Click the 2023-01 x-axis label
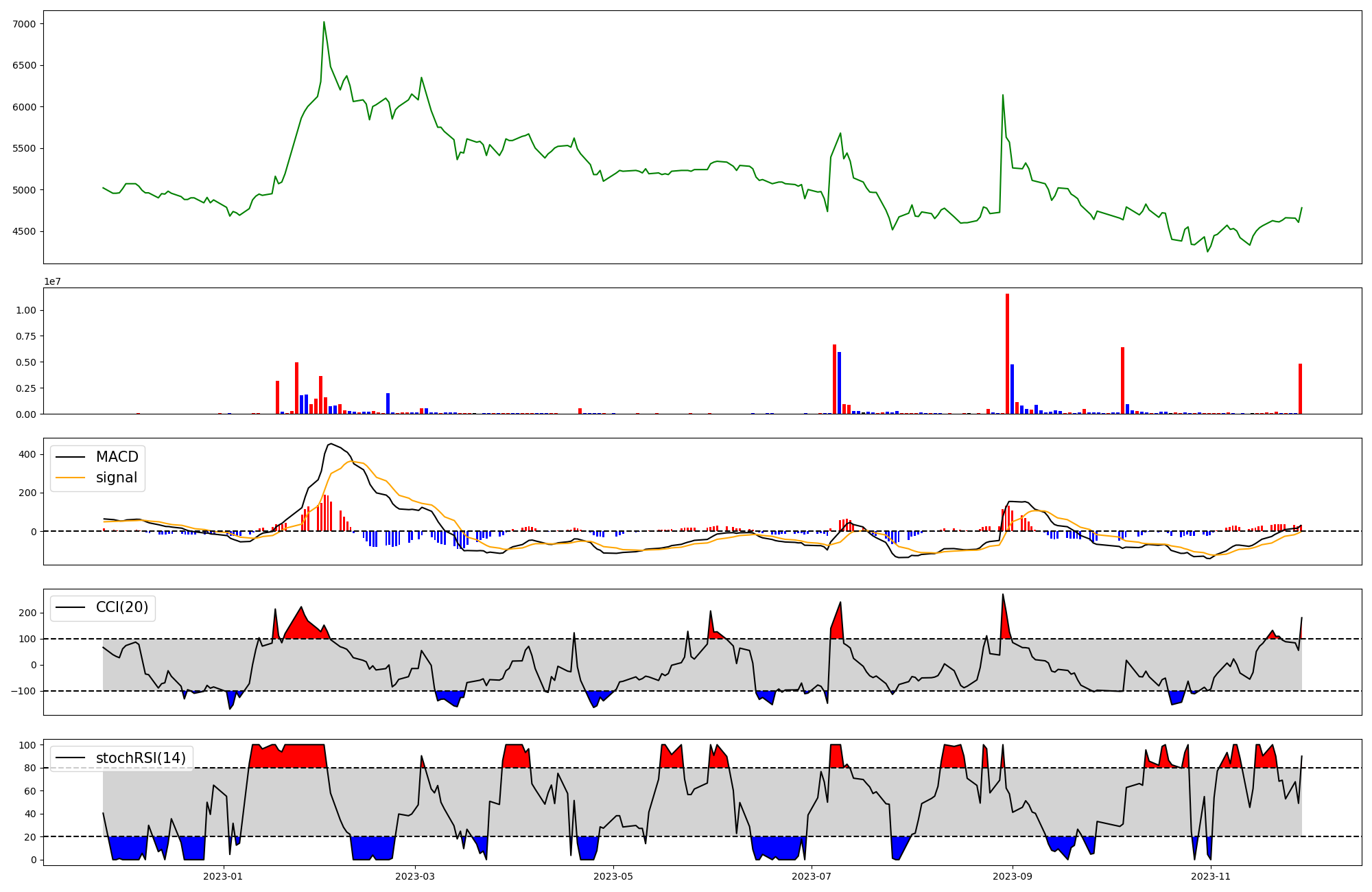The image size is (1372, 892). [x=223, y=876]
